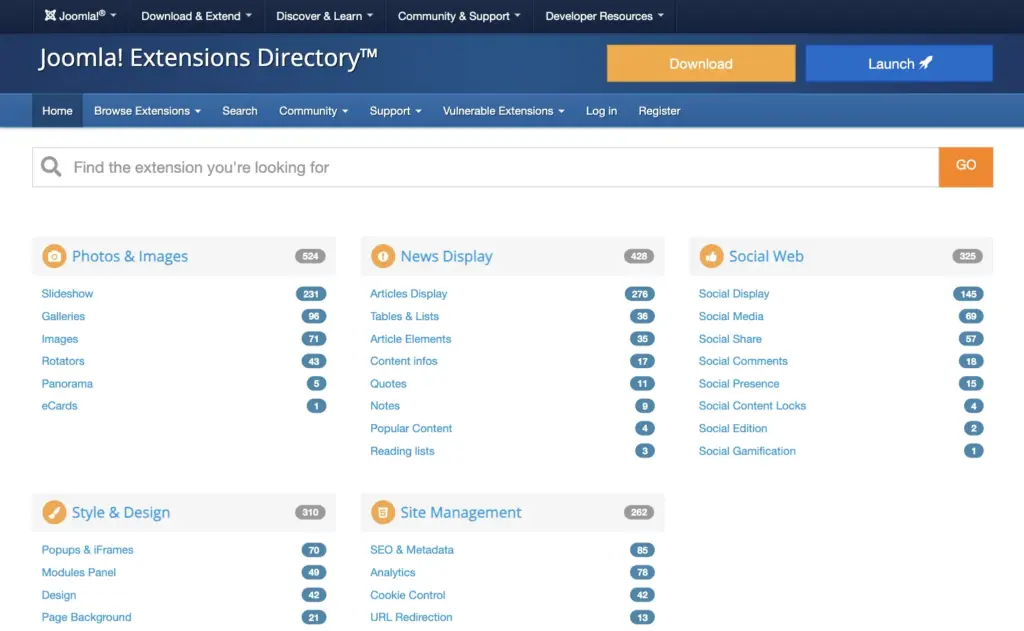Open the Style & Design category heading
Image resolution: width=1024 pixels, height=631 pixels.
click(x=121, y=512)
